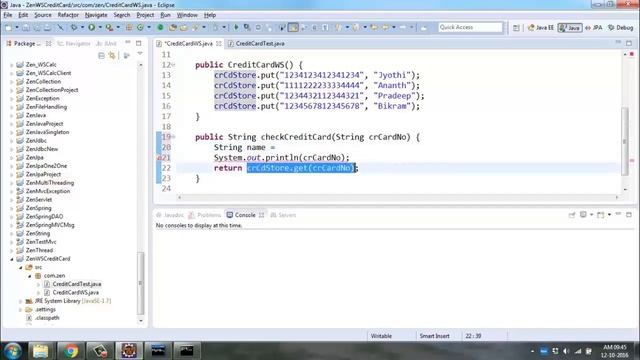The image size is (640, 360).
Task: Switch to the Problems tab
Action: [x=205, y=215]
